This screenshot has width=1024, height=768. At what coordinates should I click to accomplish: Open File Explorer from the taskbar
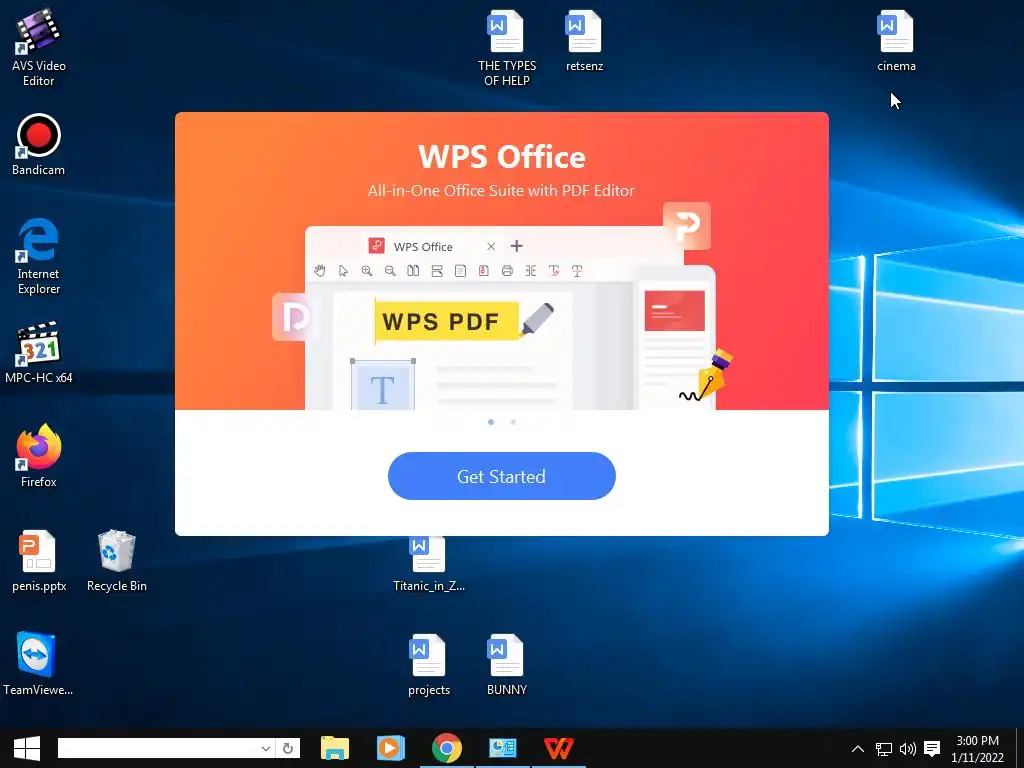(335, 748)
